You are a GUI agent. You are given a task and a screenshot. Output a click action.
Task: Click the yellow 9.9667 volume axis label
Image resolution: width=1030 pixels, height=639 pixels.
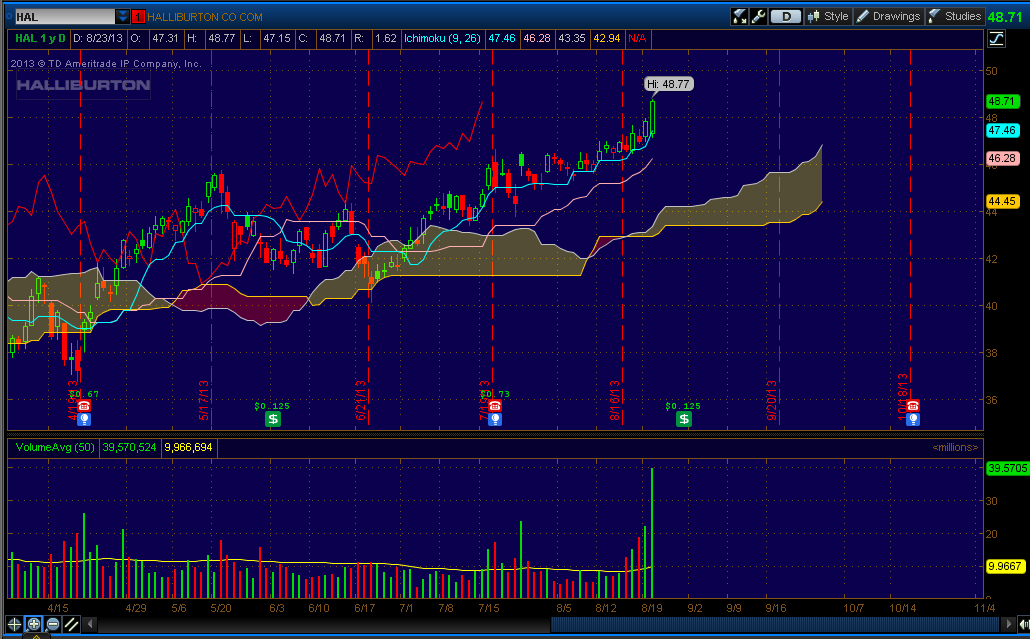(x=1005, y=565)
